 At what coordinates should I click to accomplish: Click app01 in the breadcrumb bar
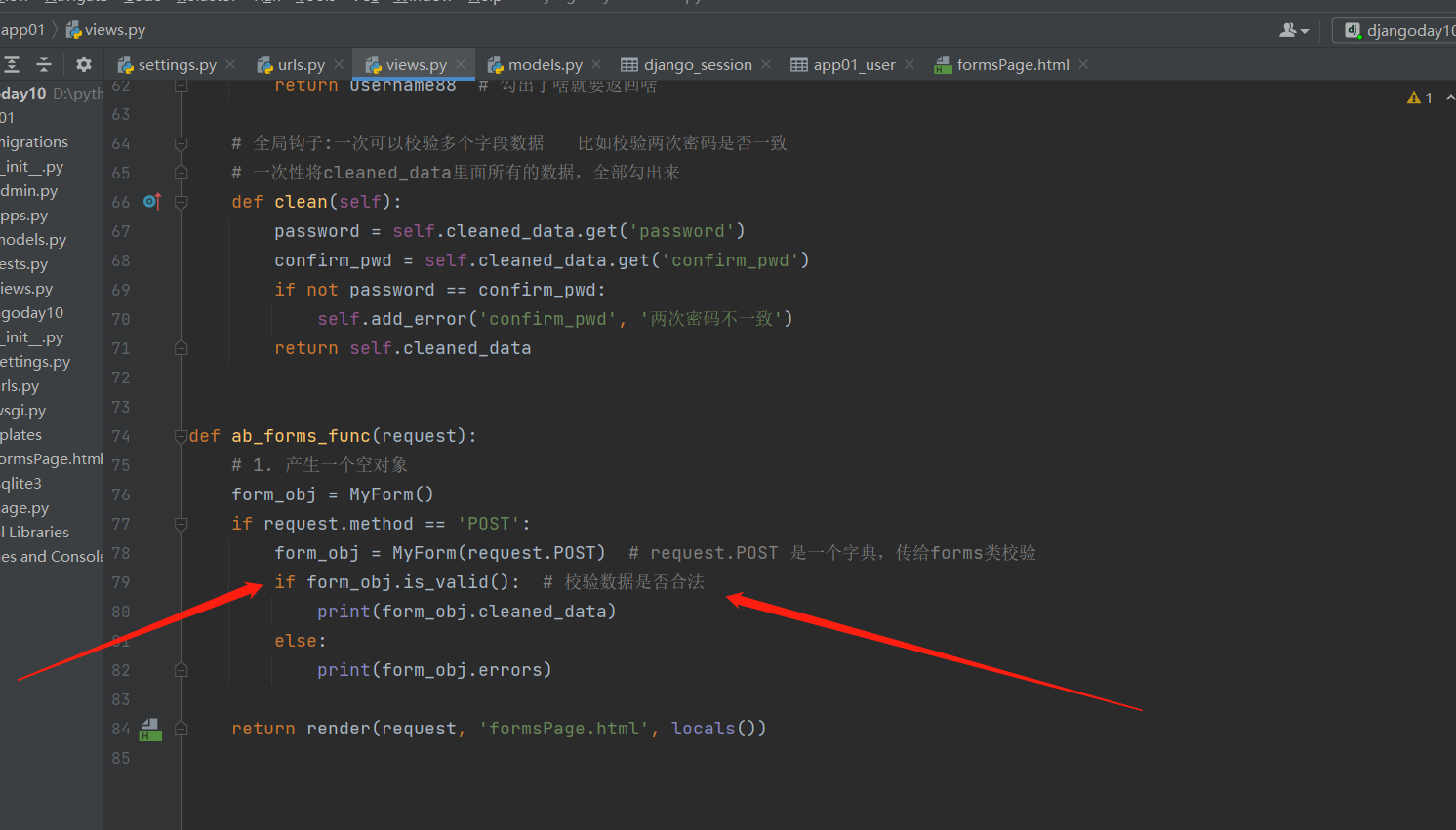point(22,30)
